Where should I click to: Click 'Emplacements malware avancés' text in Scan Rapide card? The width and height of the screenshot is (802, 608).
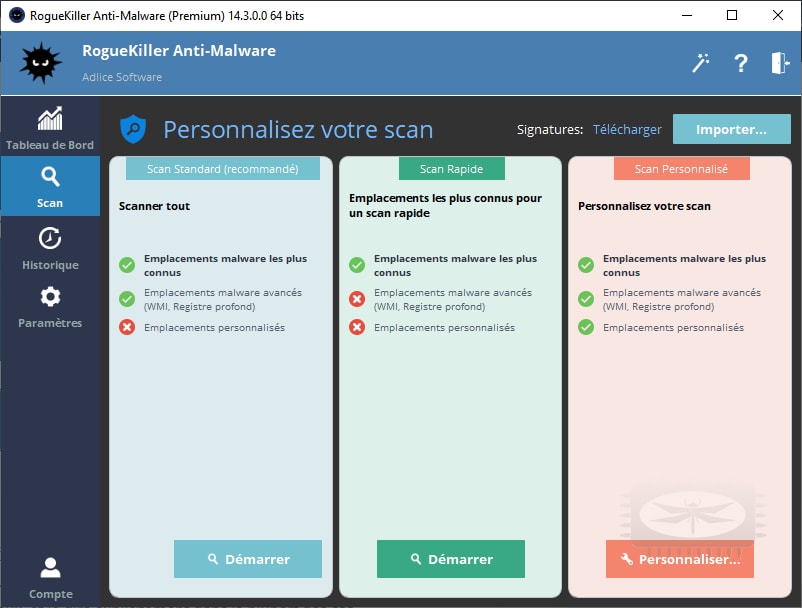tap(453, 300)
